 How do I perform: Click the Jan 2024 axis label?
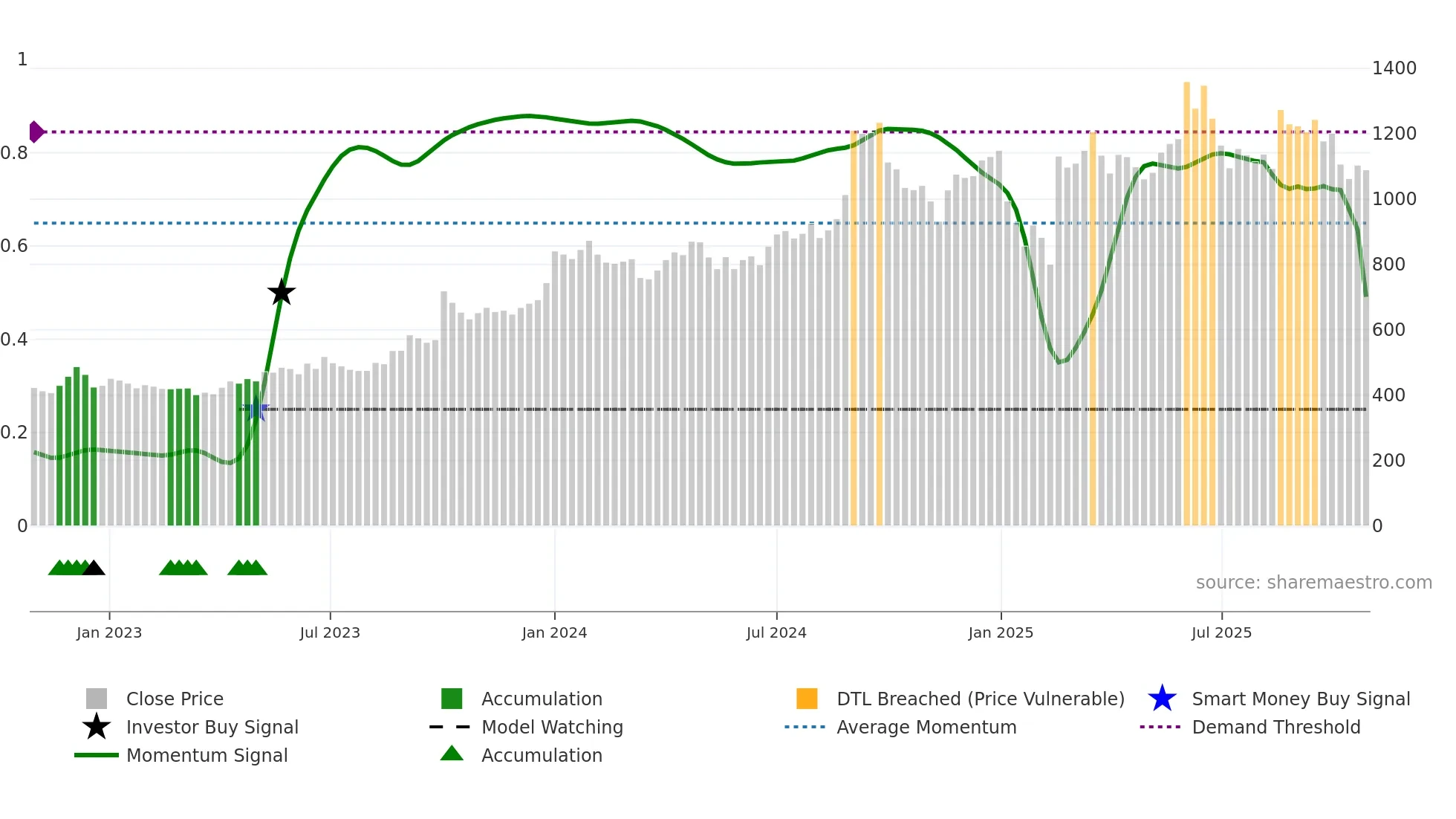(x=554, y=632)
